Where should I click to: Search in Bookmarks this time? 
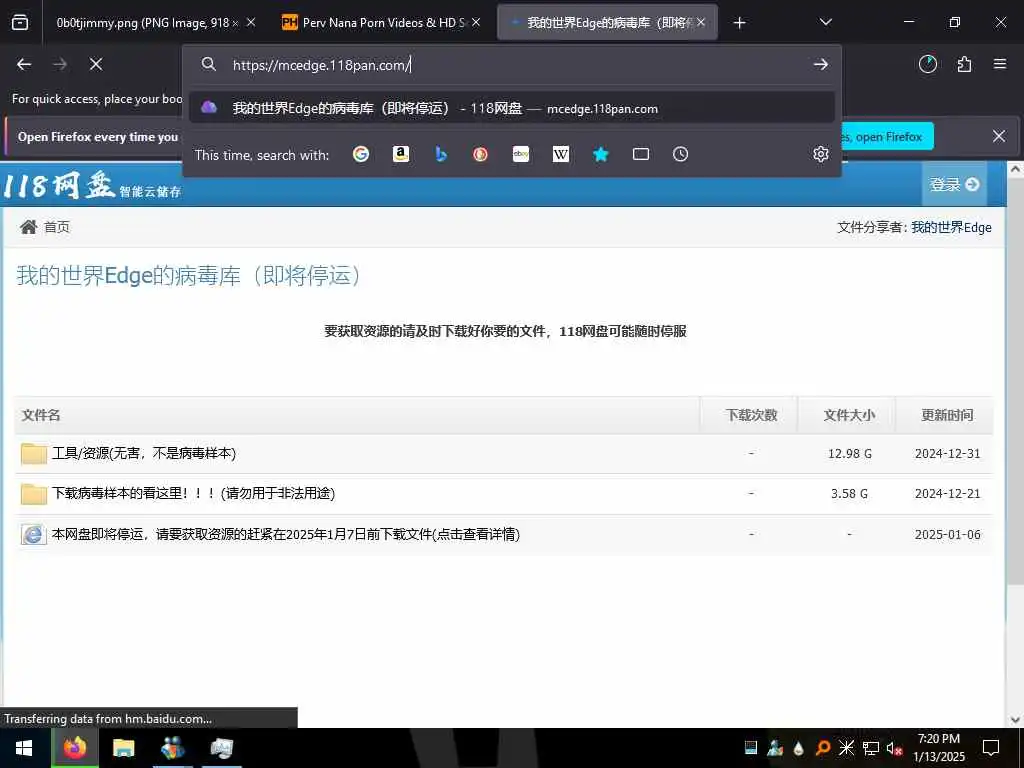point(601,154)
